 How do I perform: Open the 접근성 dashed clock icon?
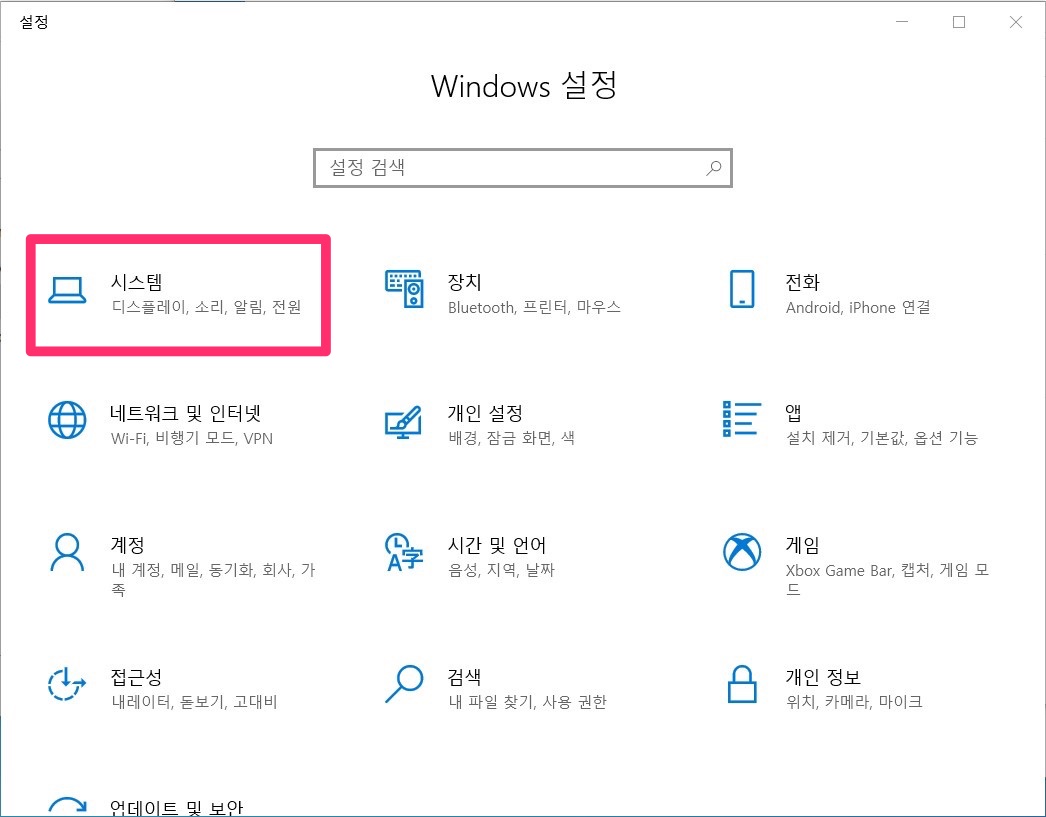(x=67, y=684)
